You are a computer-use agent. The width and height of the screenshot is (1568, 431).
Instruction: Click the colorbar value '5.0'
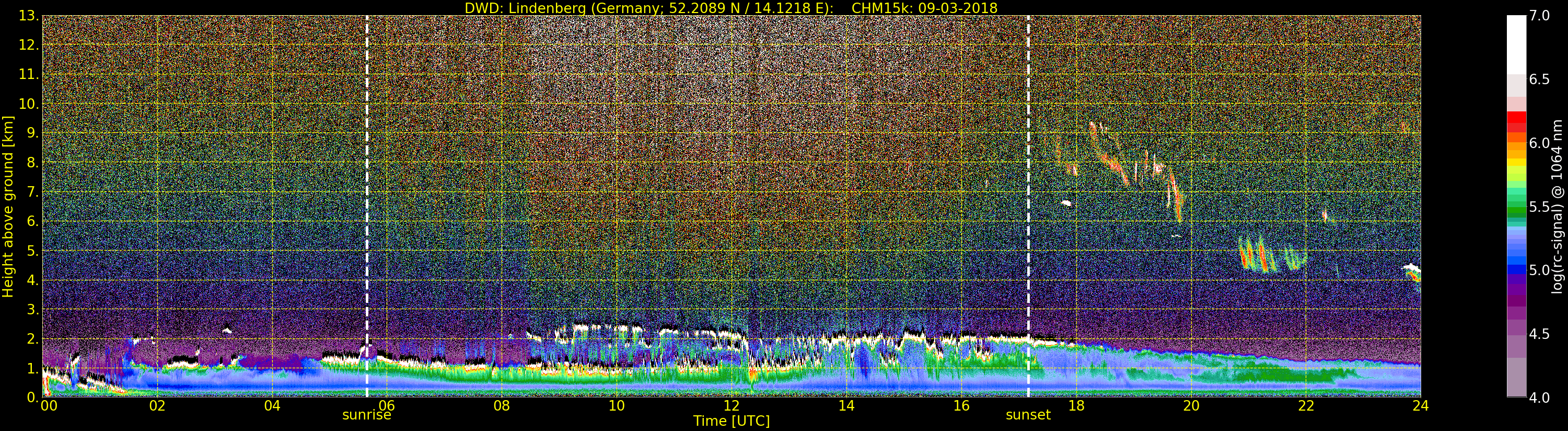tap(1539, 270)
